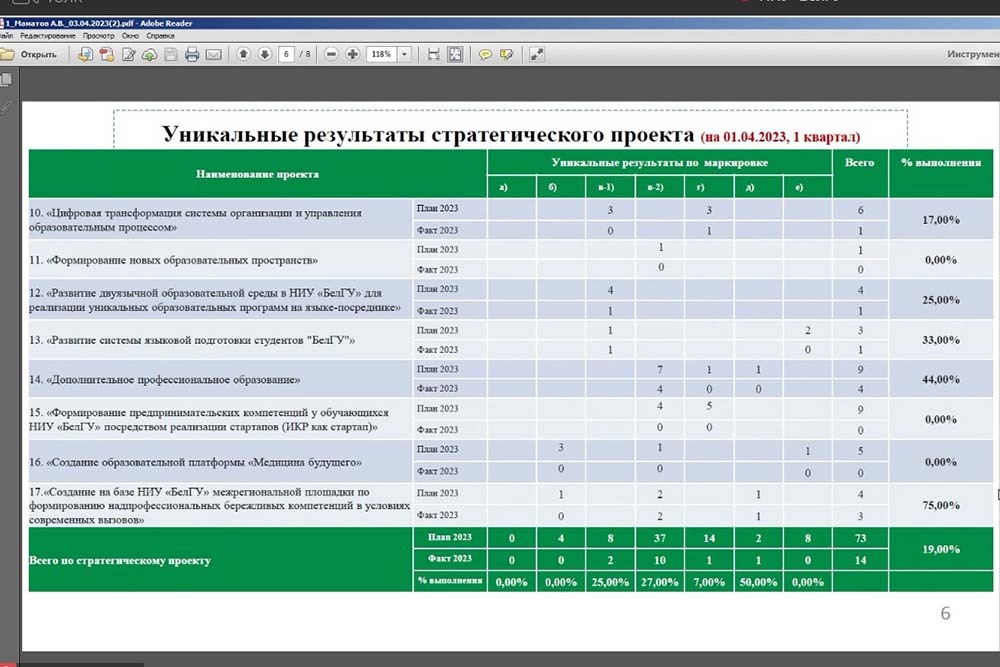This screenshot has width=1000, height=667.
Task: Click the 118% zoom value field
Action: pyautogui.click(x=381, y=54)
